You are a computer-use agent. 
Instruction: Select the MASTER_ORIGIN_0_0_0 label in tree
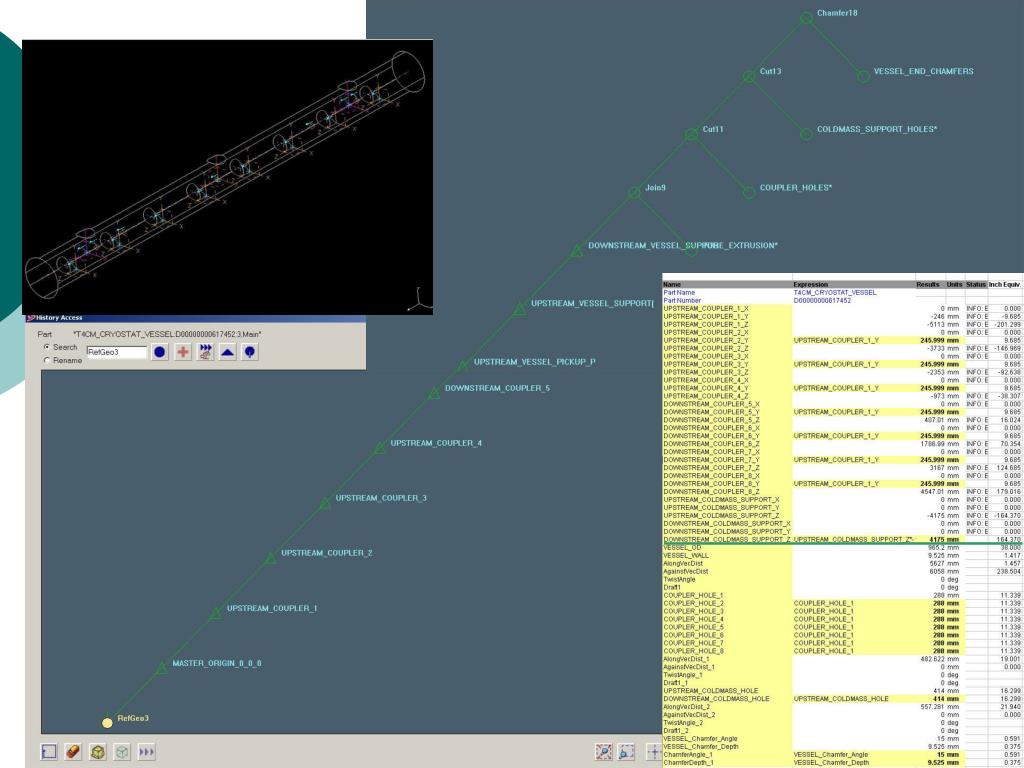[x=217, y=663]
